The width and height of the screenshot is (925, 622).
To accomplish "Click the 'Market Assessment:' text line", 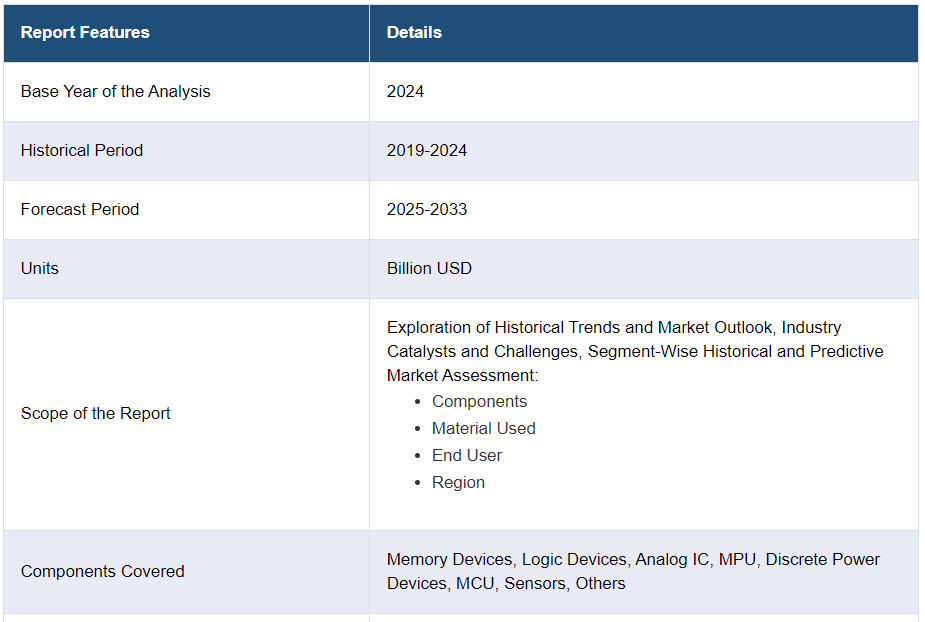I will click(x=462, y=375).
